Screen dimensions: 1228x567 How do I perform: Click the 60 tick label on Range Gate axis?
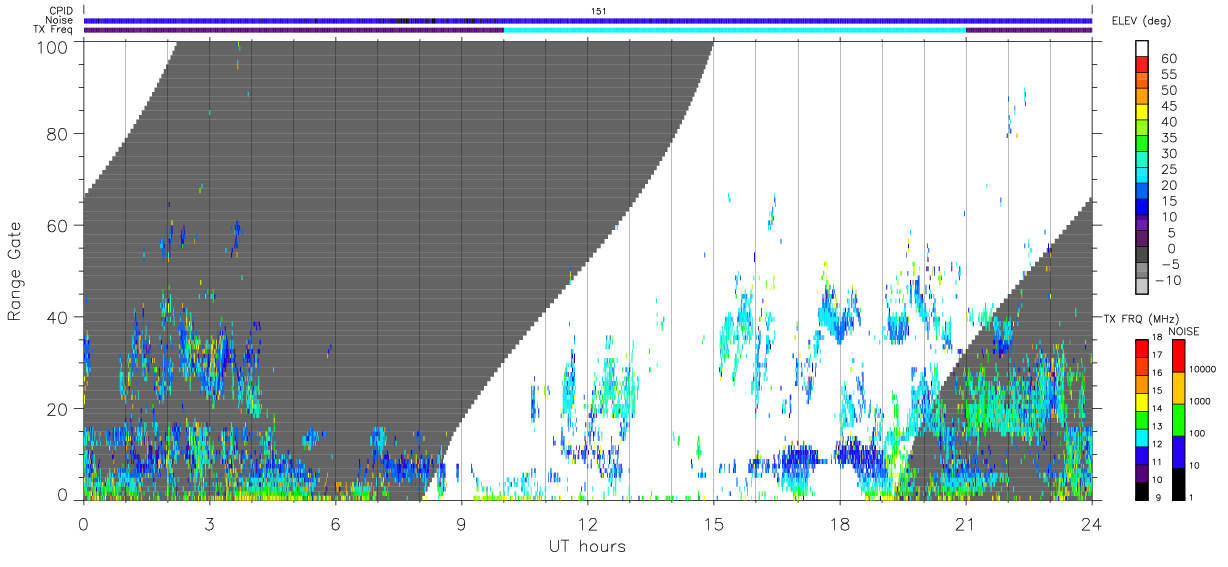(x=56, y=226)
